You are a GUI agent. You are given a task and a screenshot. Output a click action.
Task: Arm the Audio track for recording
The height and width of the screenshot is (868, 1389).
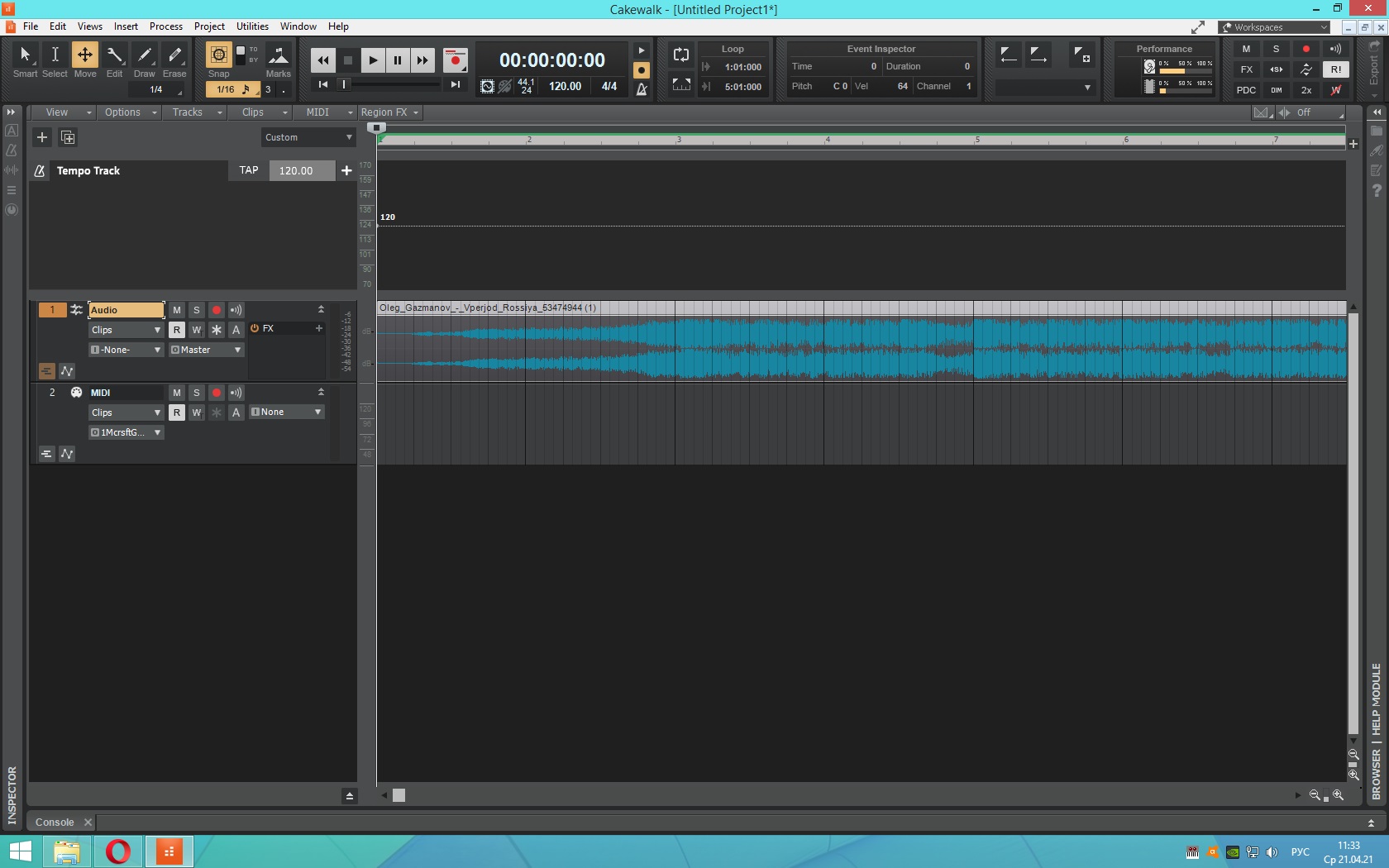(x=217, y=310)
